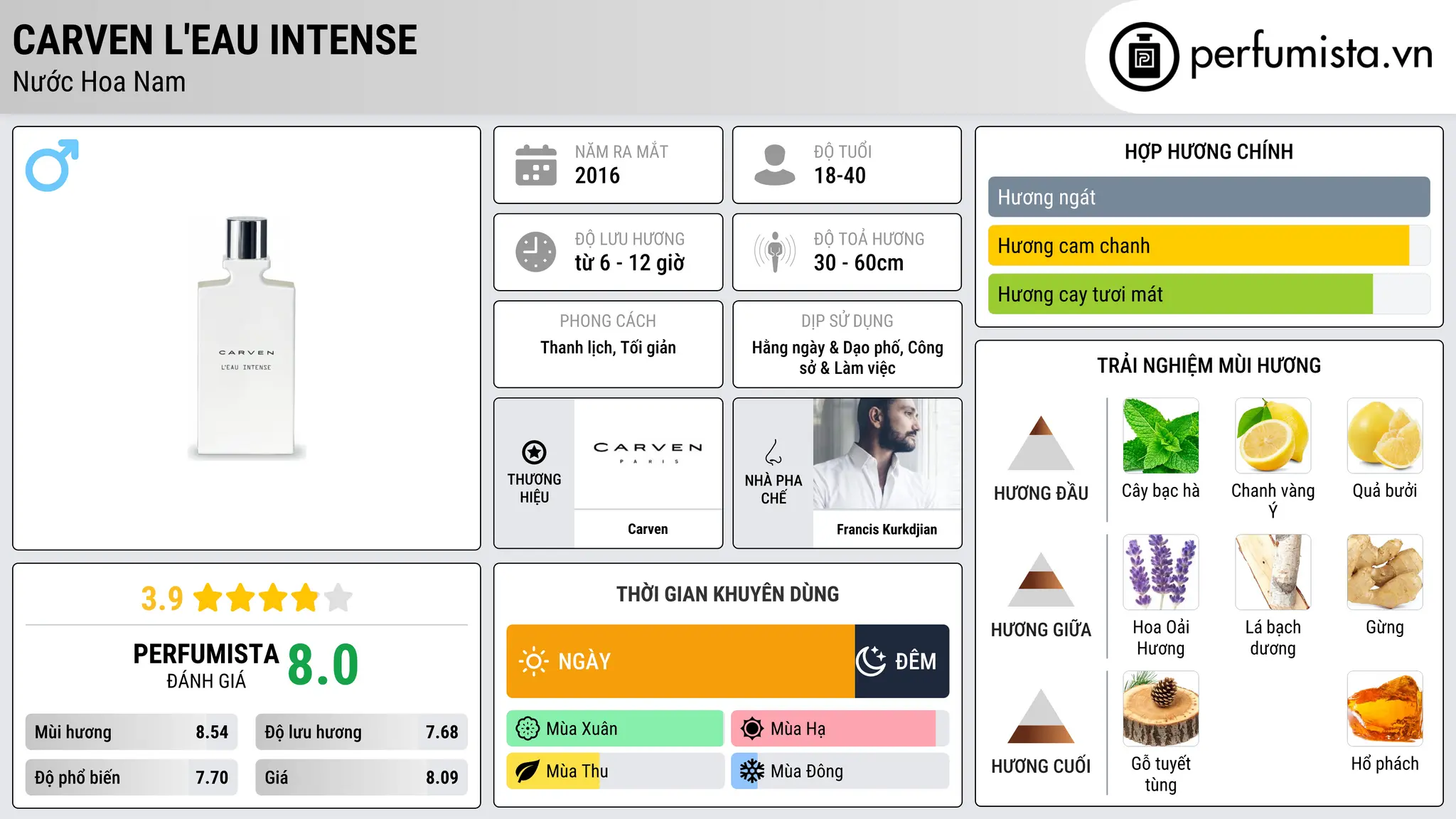Click the Hương cay tươi mát accord bar

(1209, 294)
